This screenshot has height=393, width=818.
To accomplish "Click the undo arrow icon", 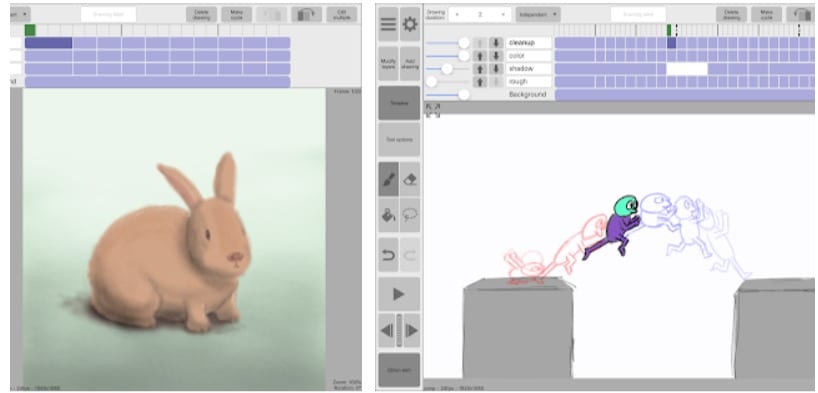I will click(x=389, y=255).
